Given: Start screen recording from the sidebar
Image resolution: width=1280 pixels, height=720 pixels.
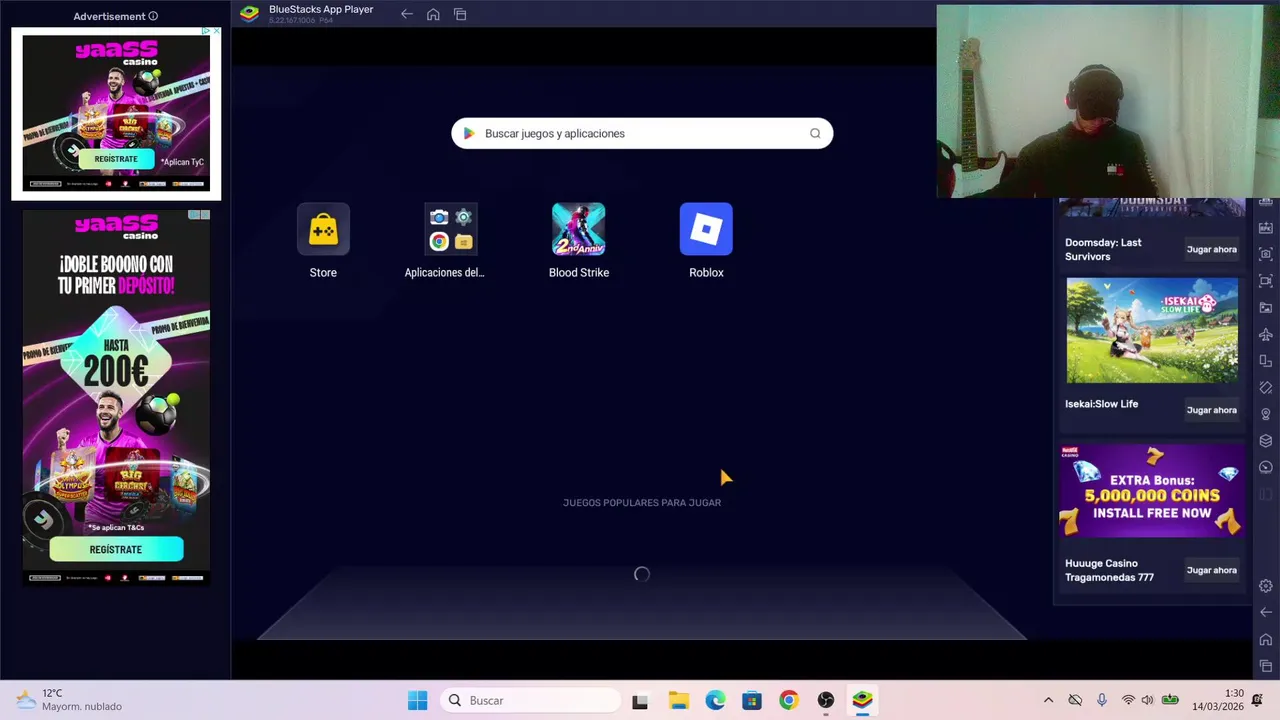Looking at the screenshot, I should [1266, 281].
